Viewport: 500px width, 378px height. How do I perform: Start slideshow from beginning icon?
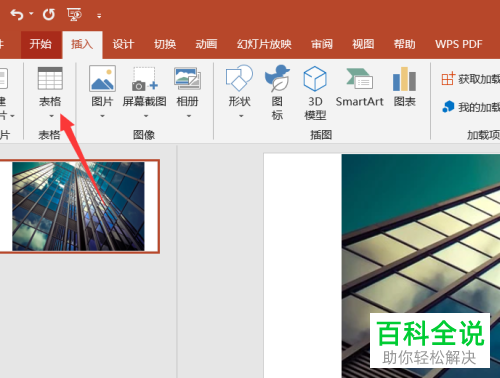click(74, 14)
